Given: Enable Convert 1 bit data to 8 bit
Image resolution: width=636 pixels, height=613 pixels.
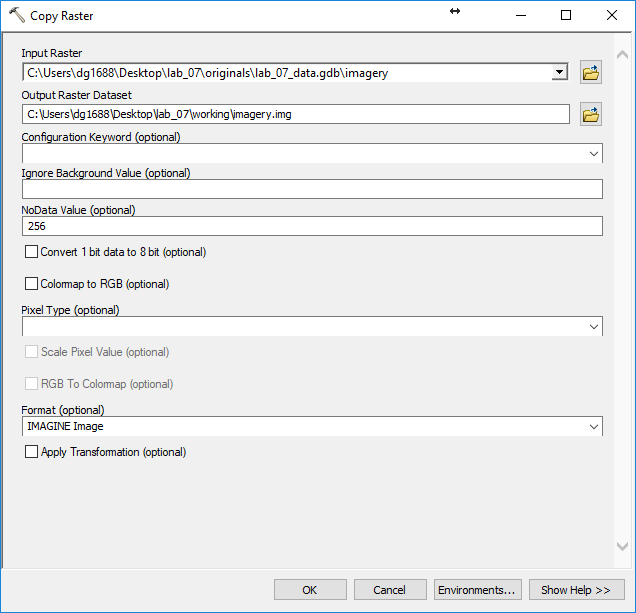Looking at the screenshot, I should pyautogui.click(x=31, y=252).
